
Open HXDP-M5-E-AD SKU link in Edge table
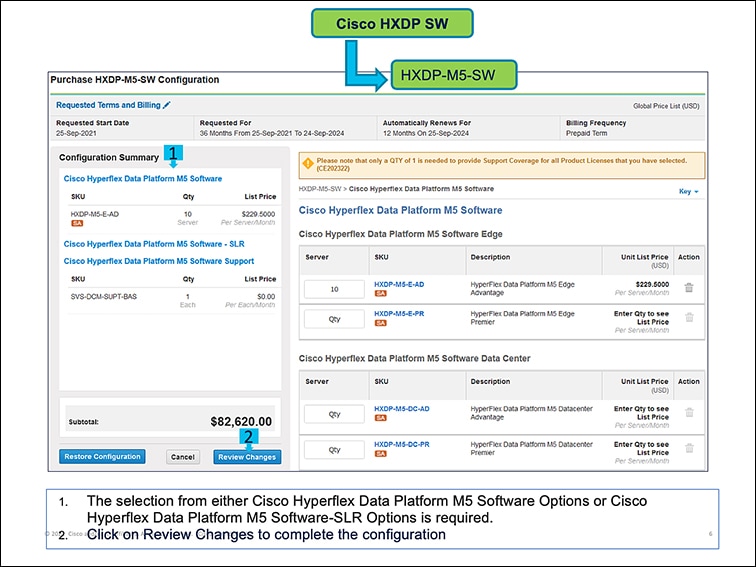pos(399,284)
